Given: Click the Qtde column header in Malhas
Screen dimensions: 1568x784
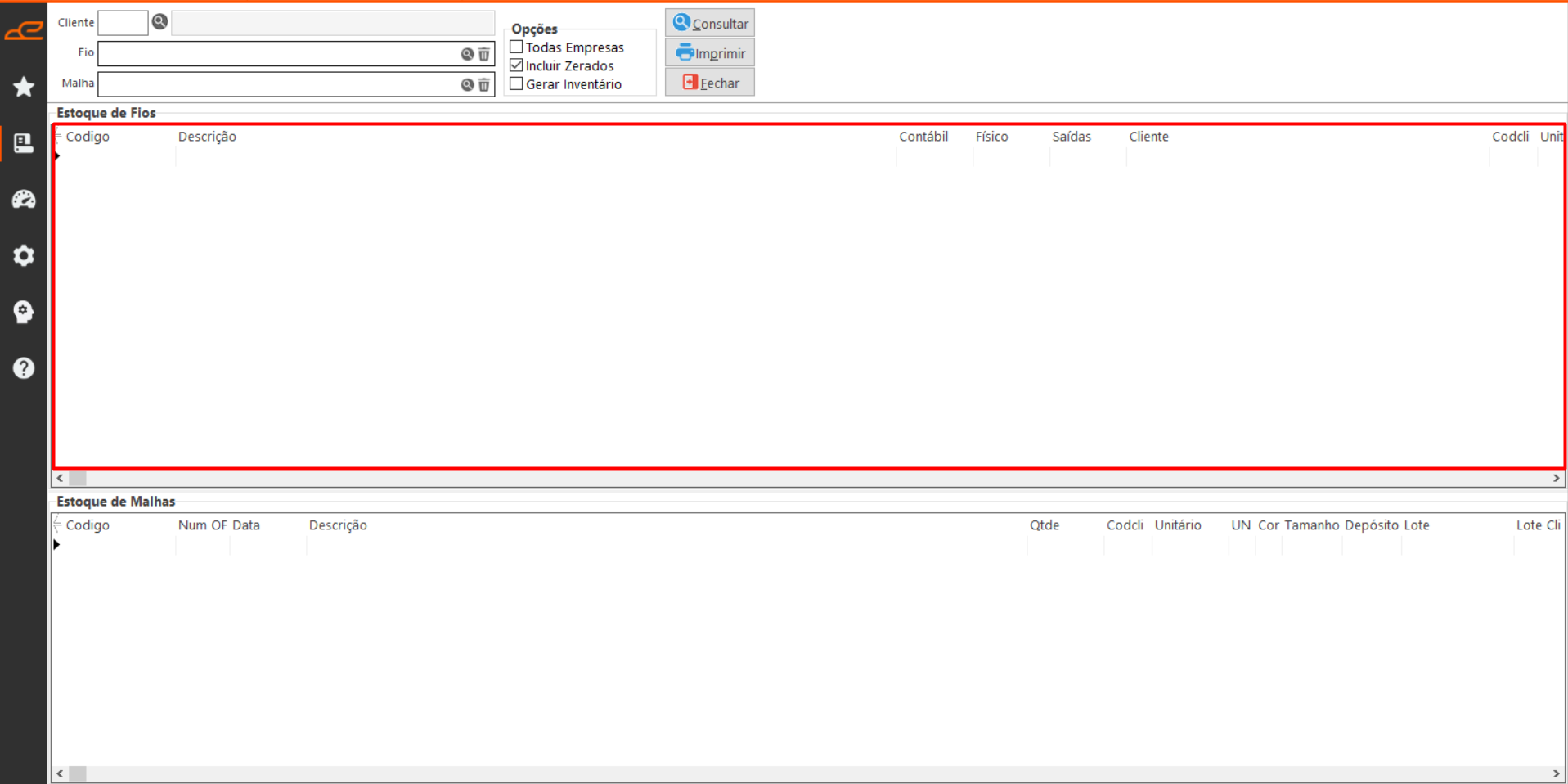Looking at the screenshot, I should coord(1044,525).
